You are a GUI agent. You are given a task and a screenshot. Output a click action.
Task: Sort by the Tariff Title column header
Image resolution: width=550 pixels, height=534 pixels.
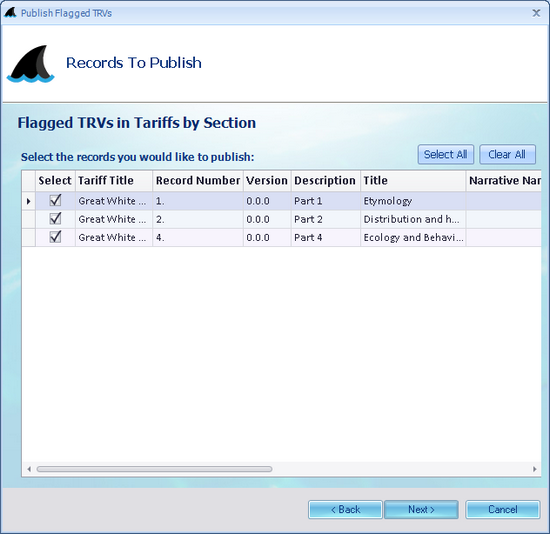coord(114,181)
